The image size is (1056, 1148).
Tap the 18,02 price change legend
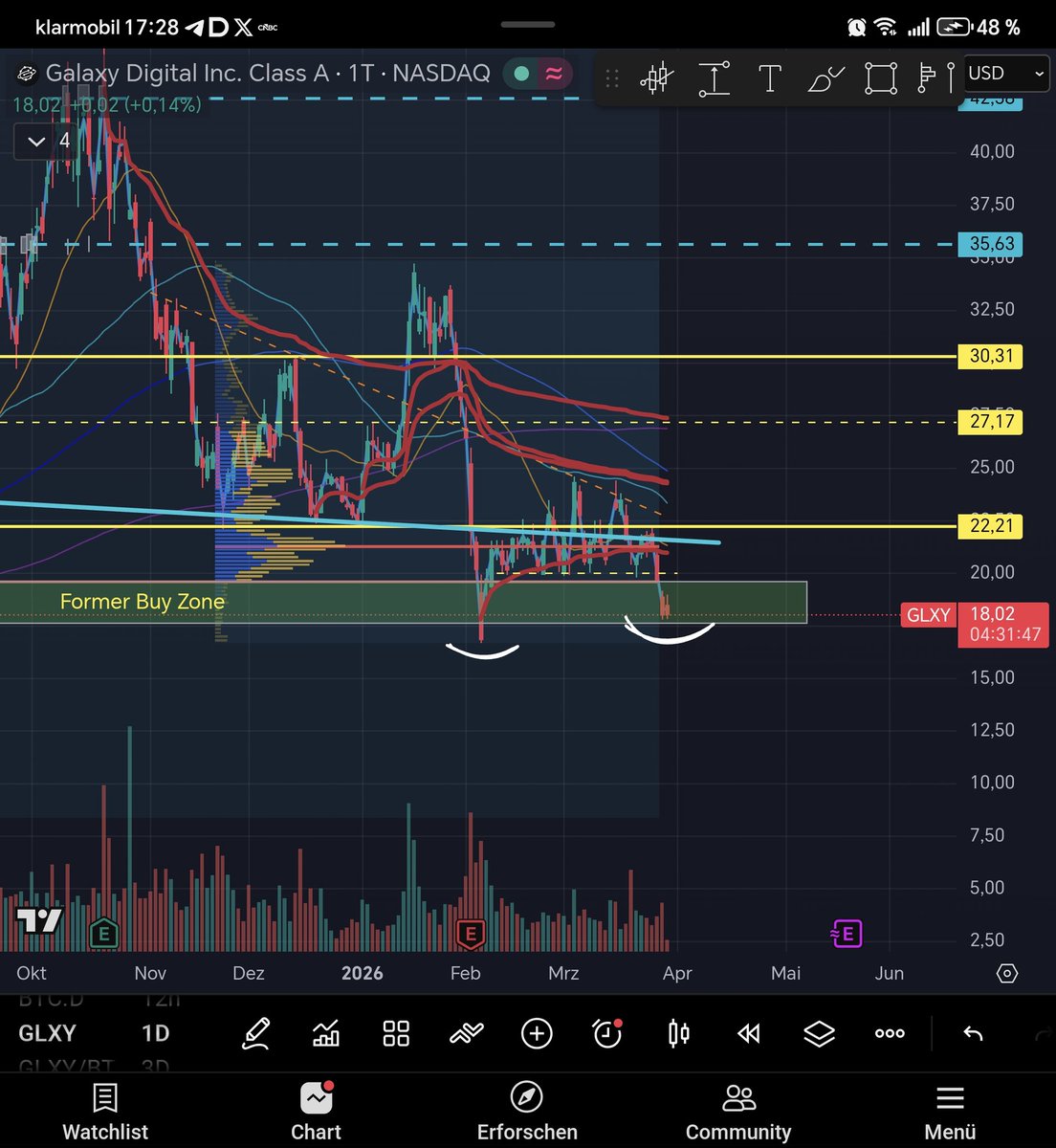[107, 104]
